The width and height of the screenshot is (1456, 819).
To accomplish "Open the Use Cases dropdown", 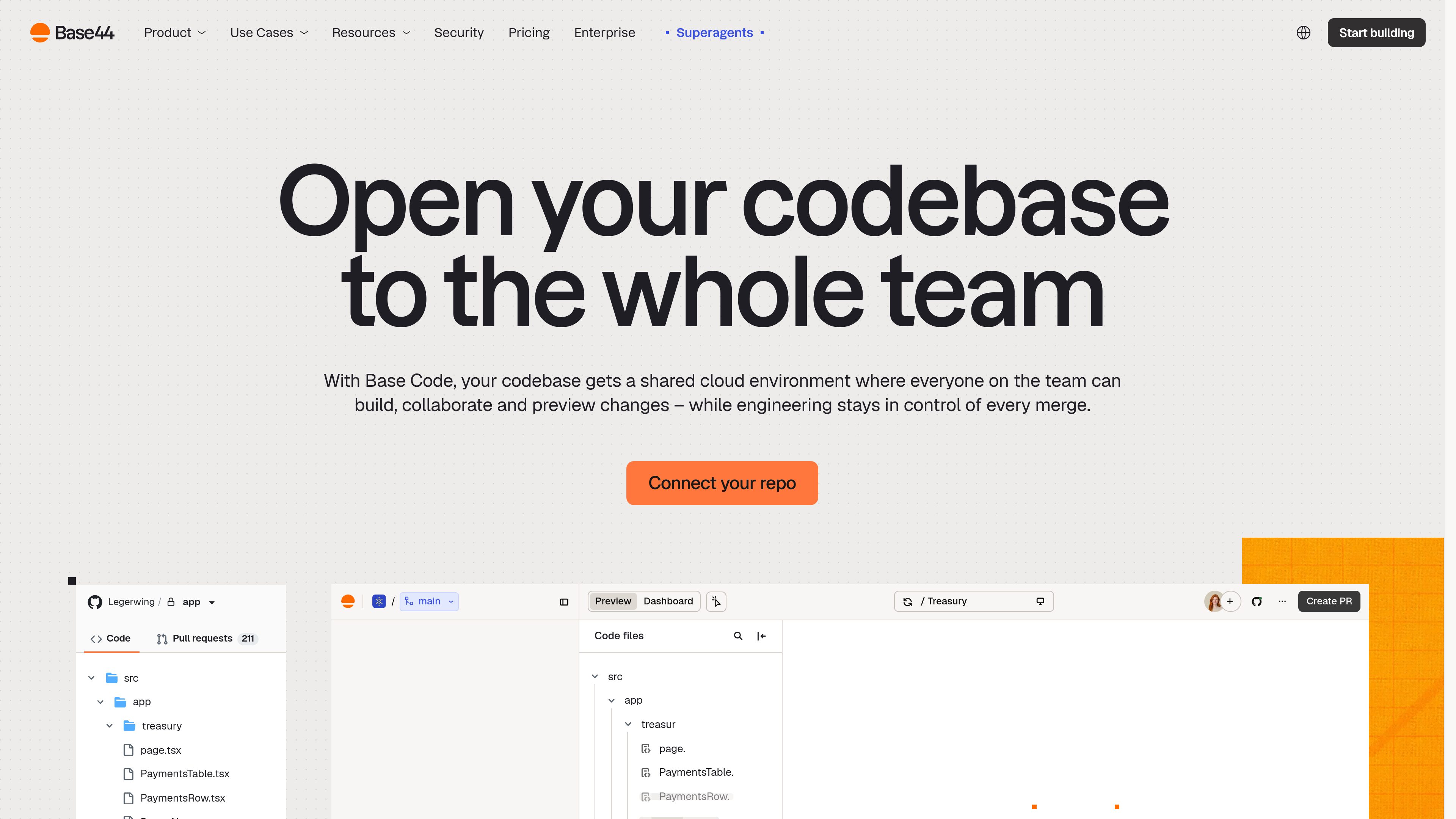I will [x=269, y=33].
